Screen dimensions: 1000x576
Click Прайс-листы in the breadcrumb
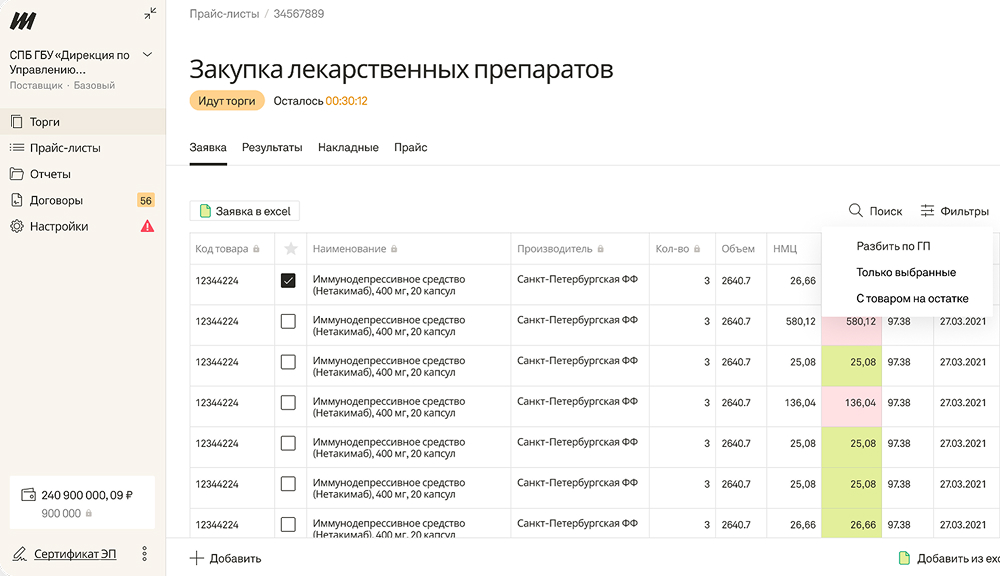[224, 14]
